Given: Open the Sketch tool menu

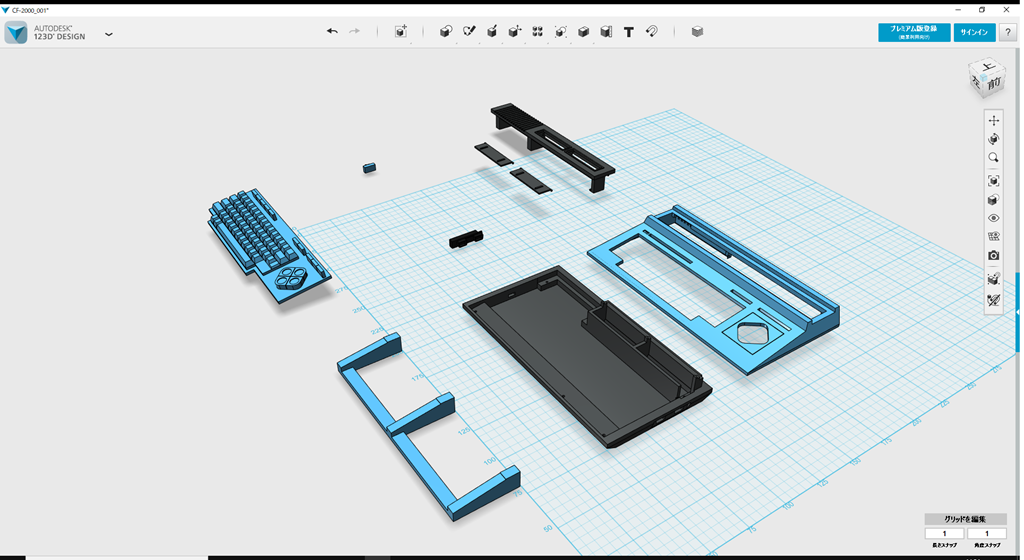Looking at the screenshot, I should click(x=469, y=32).
